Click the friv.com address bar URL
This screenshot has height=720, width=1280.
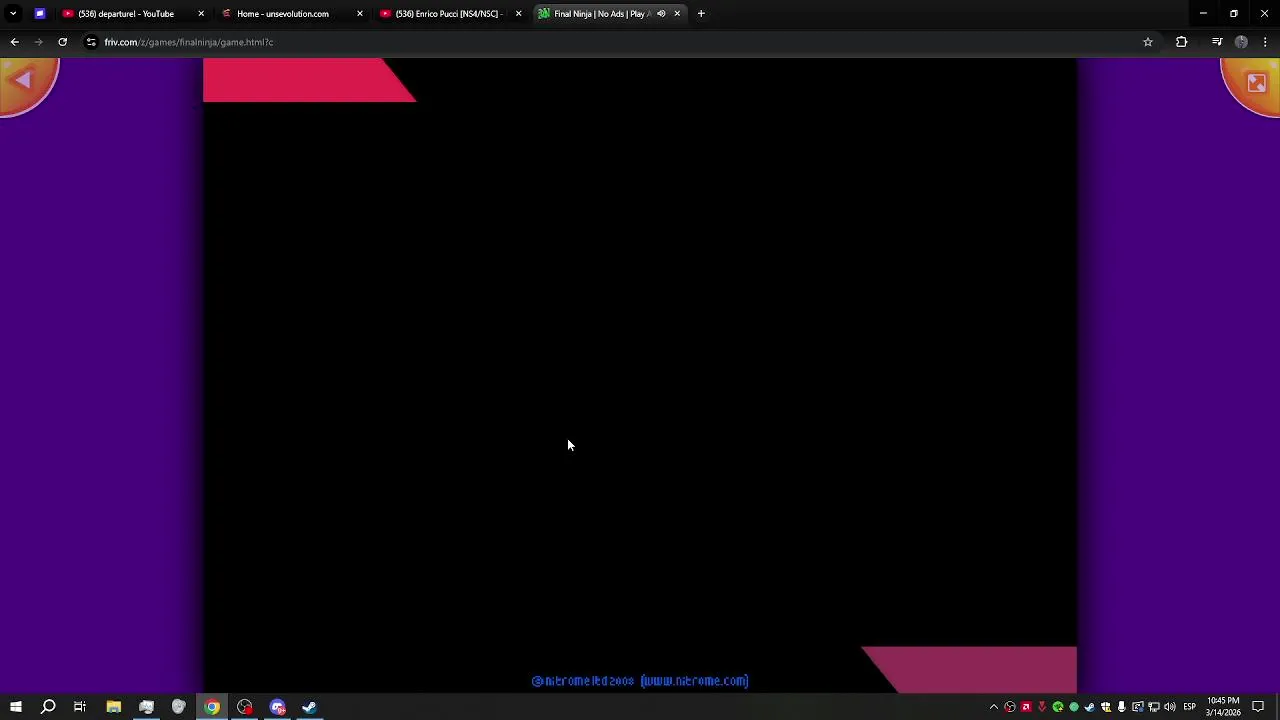click(188, 42)
